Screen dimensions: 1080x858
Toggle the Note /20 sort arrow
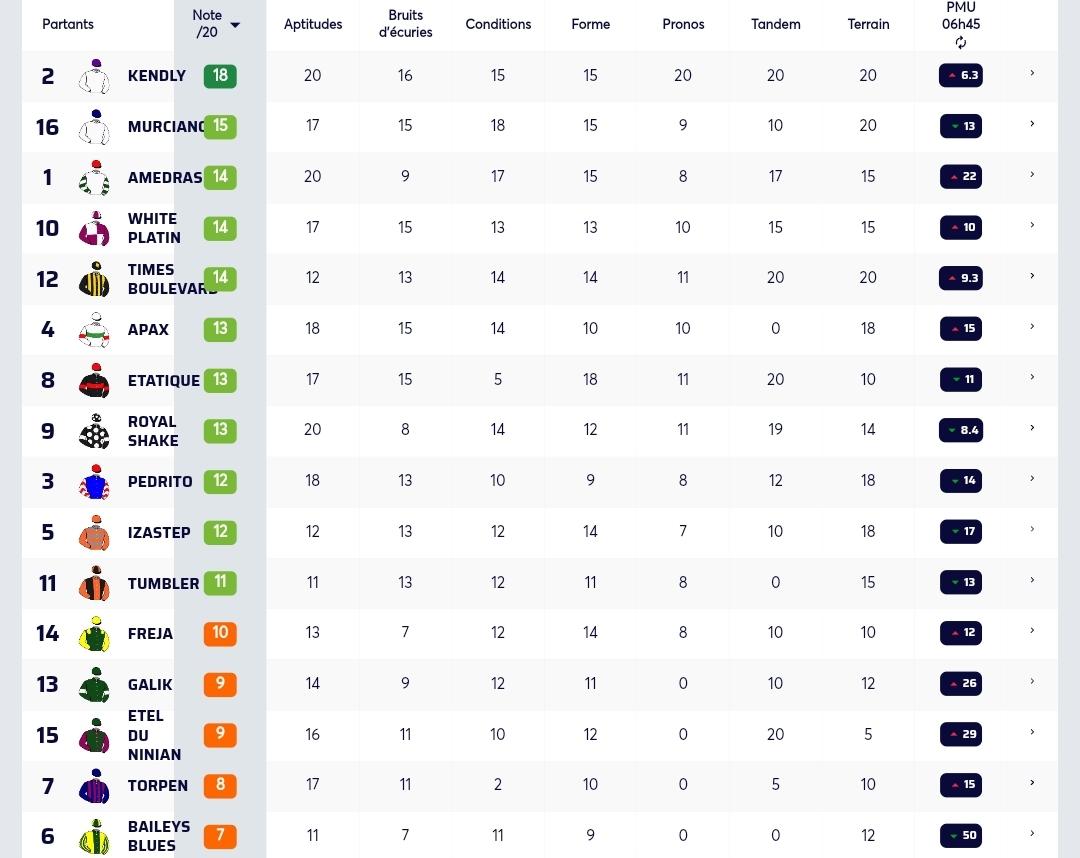235,25
